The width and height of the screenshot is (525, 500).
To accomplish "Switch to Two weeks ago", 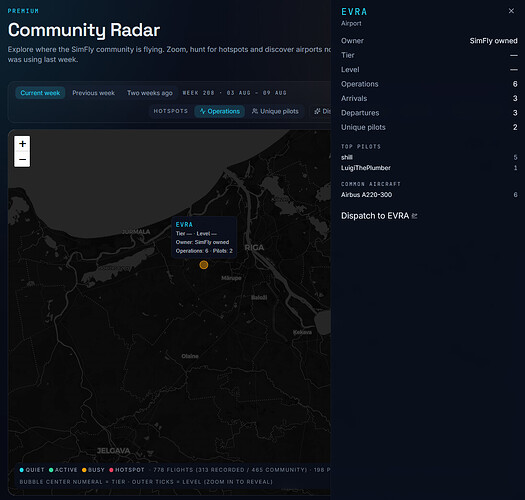I will coord(150,93).
